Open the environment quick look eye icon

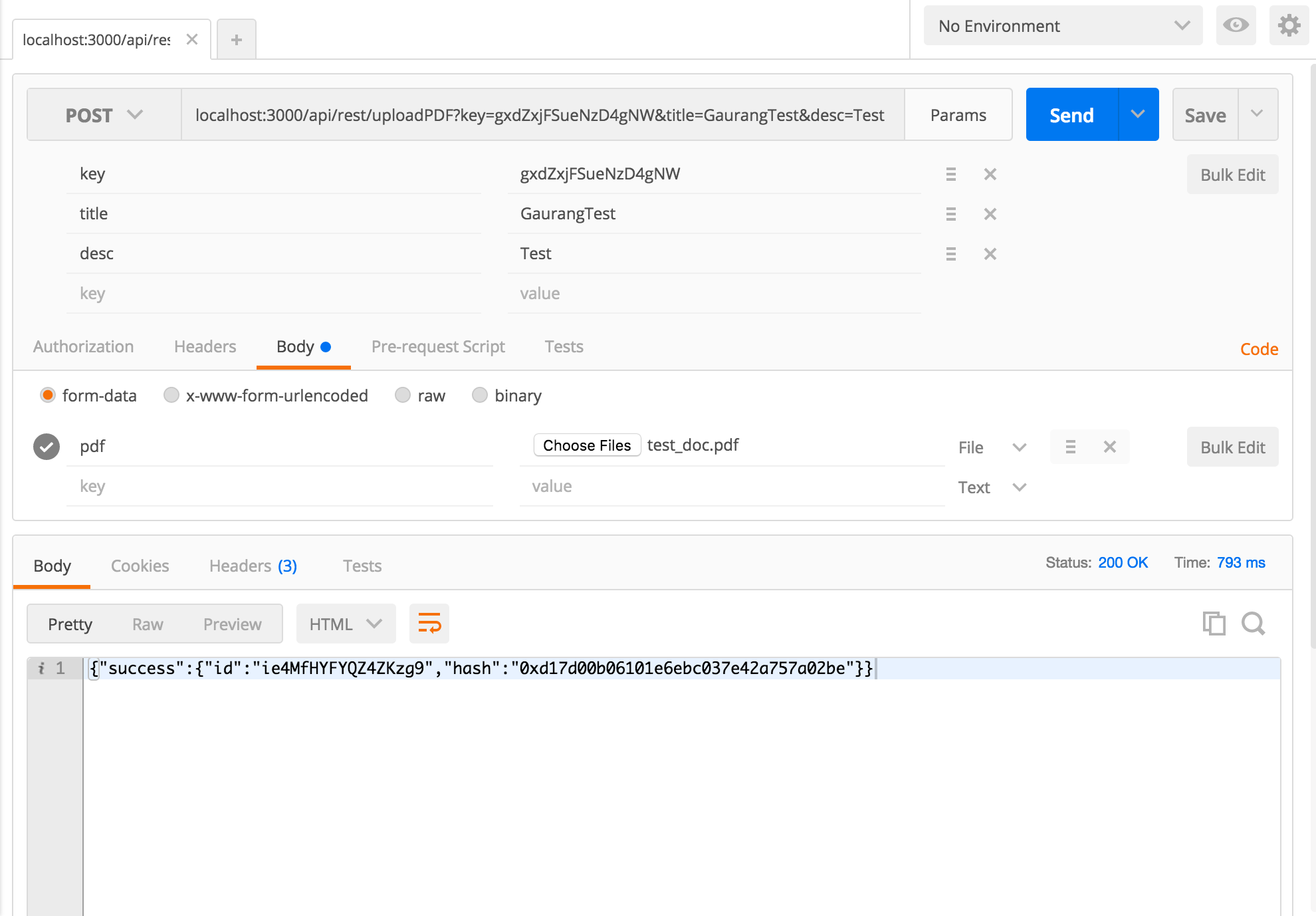pos(1236,26)
